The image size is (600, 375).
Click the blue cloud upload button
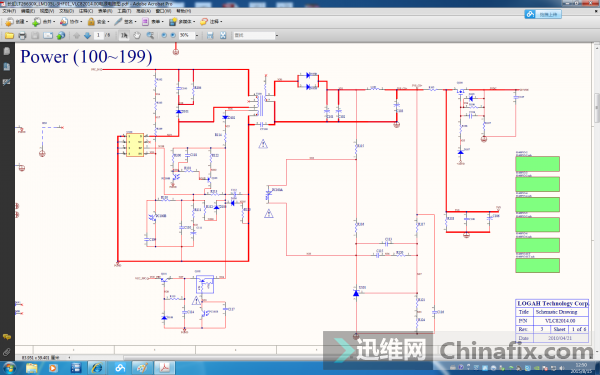pos(543,14)
